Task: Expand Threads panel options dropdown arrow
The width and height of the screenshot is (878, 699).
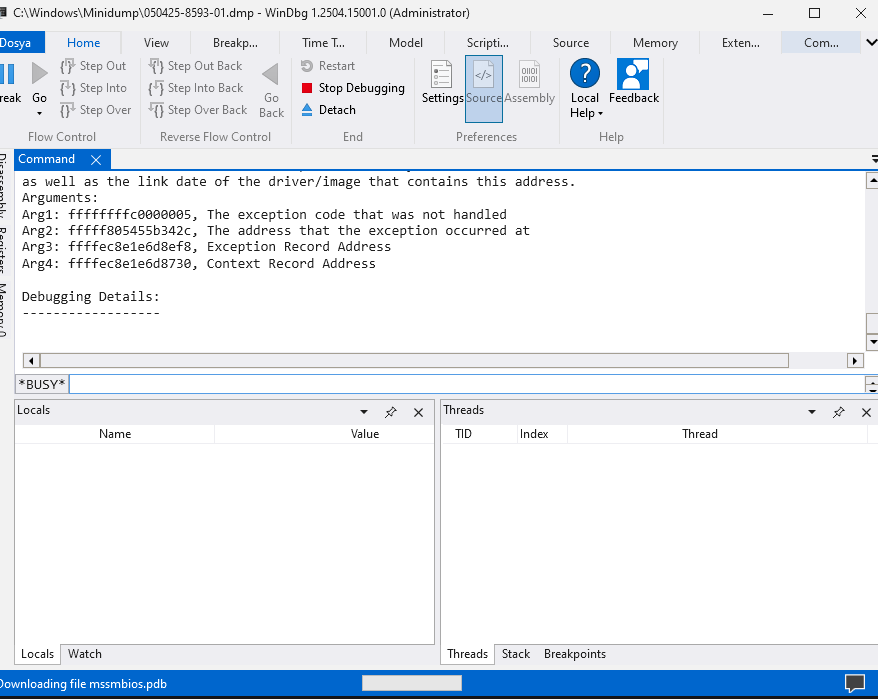Action: point(811,412)
